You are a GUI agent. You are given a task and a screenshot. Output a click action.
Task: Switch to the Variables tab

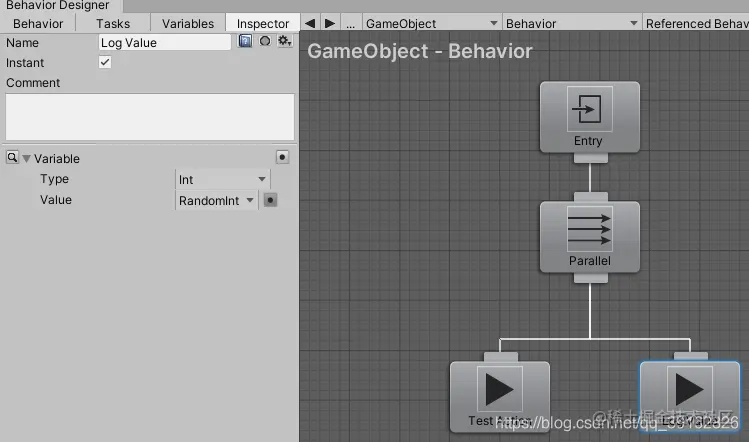[x=188, y=23]
